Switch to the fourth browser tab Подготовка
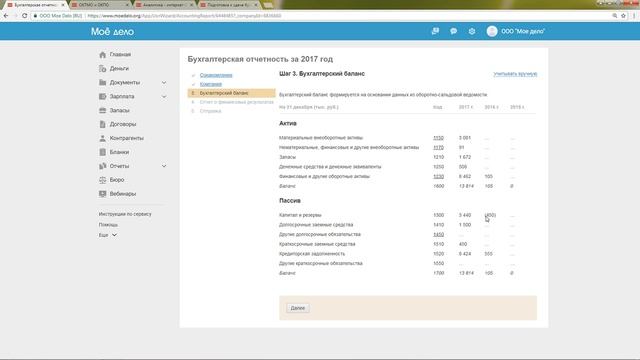Screen dimensions: 640x360 tap(229, 5)
